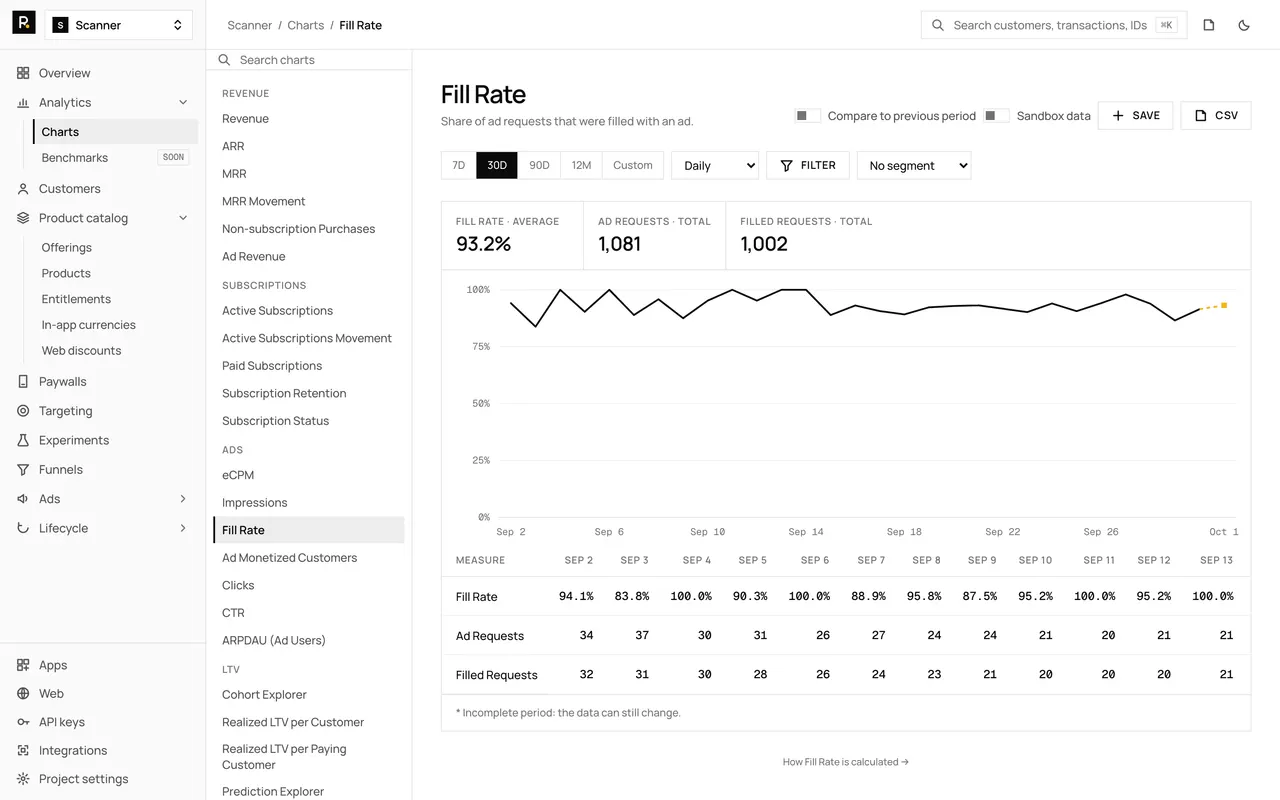Open the Ad Revenue chart
The height and width of the screenshot is (800, 1280).
coord(254,257)
